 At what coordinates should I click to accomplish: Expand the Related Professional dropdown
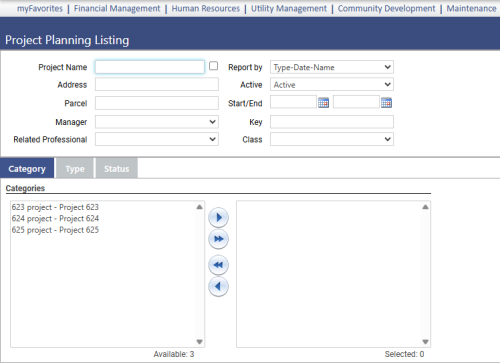pyautogui.click(x=157, y=139)
